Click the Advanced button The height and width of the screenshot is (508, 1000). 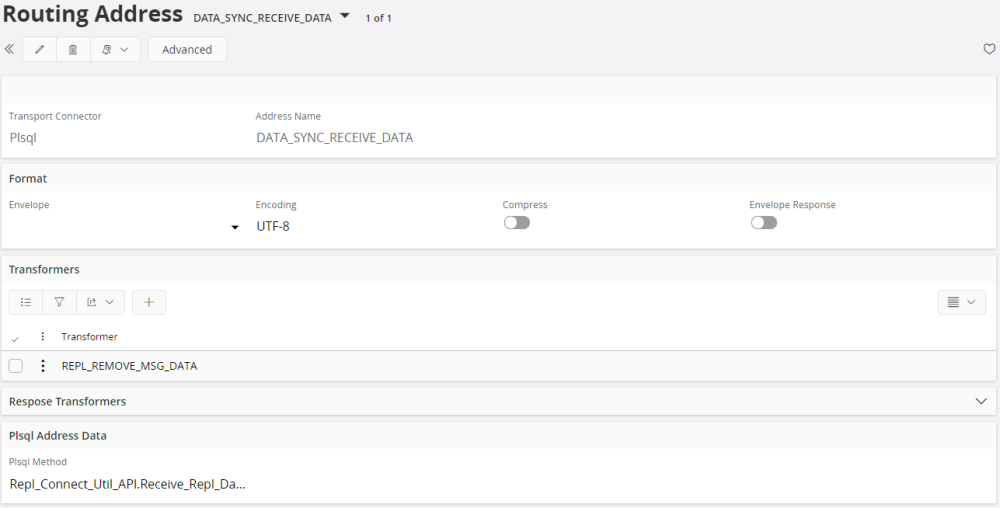click(187, 50)
